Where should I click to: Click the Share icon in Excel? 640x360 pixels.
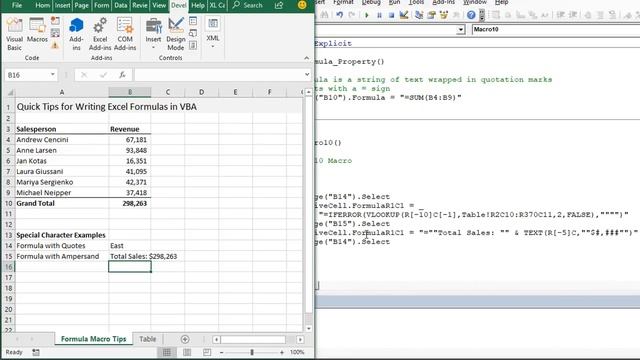(x=279, y=5)
